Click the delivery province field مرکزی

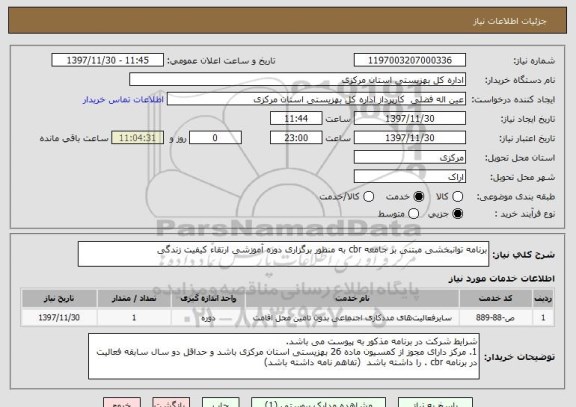(410, 158)
